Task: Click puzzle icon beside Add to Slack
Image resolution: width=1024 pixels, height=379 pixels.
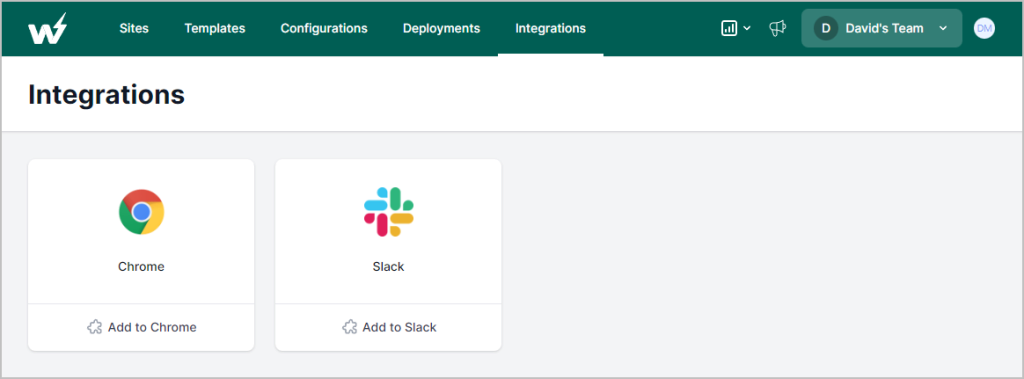Action: (349, 327)
